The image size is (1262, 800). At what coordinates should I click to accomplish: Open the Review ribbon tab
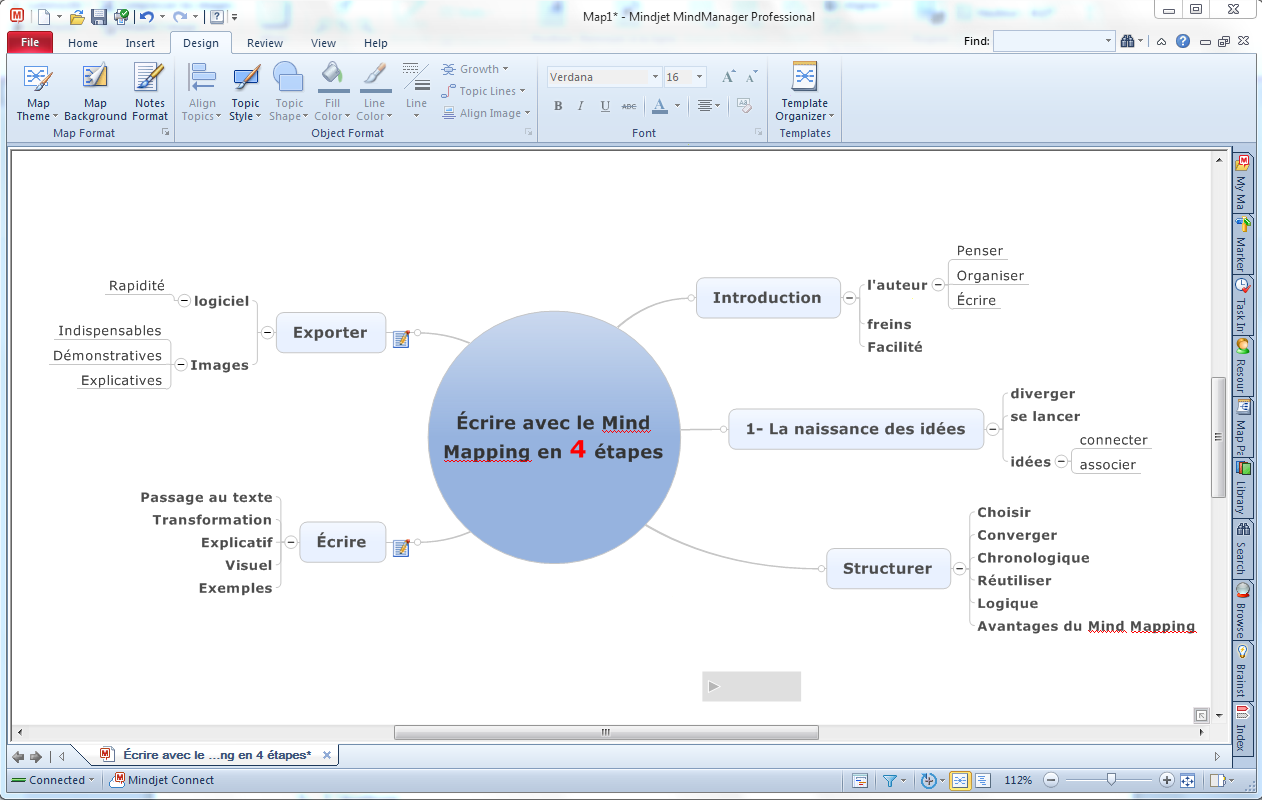pyautogui.click(x=265, y=43)
